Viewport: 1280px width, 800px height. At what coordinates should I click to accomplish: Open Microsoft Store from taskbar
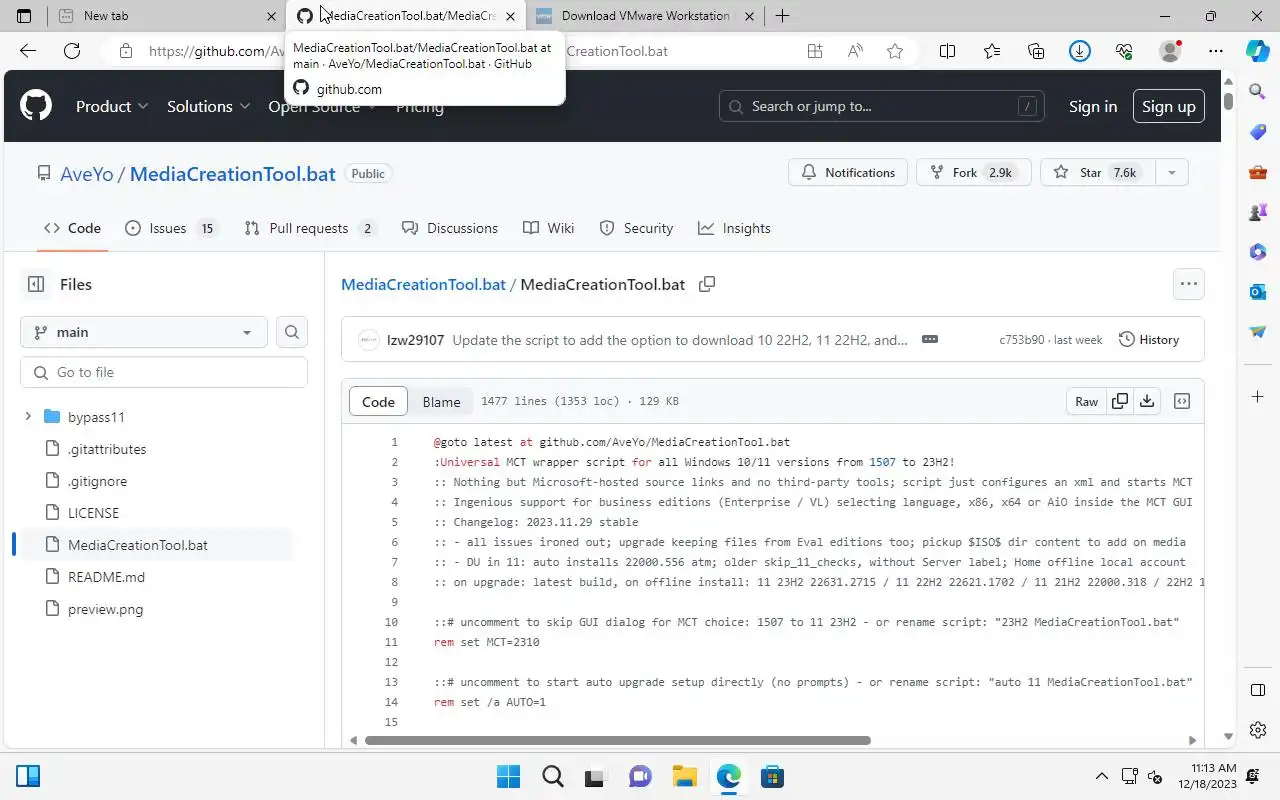[772, 777]
